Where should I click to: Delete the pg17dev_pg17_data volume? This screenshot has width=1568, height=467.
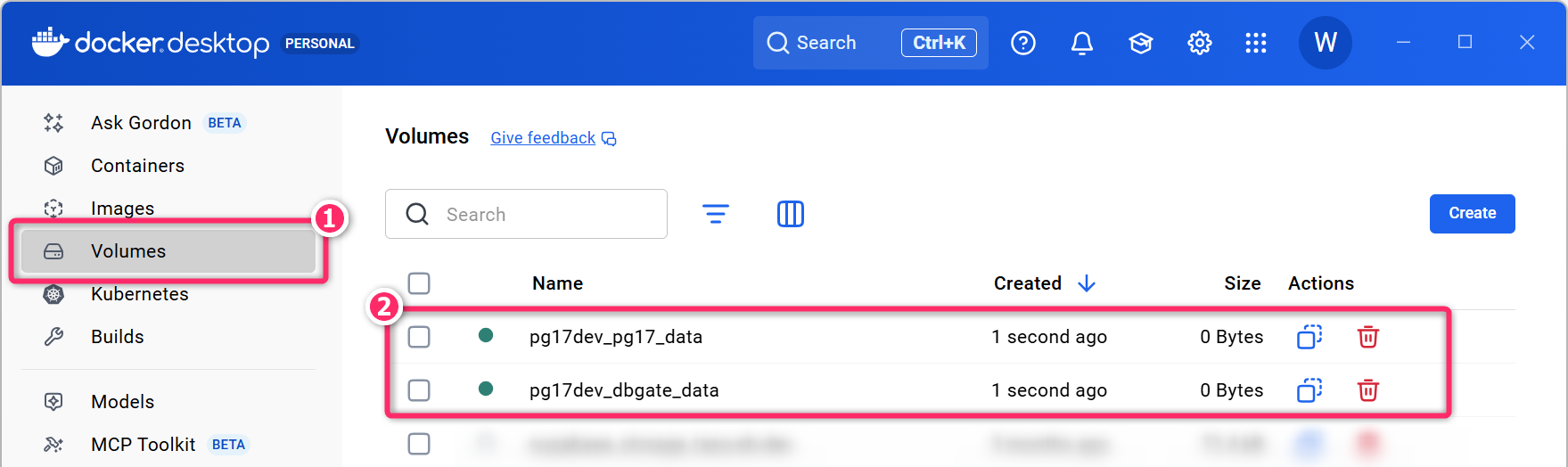pyautogui.click(x=1367, y=337)
